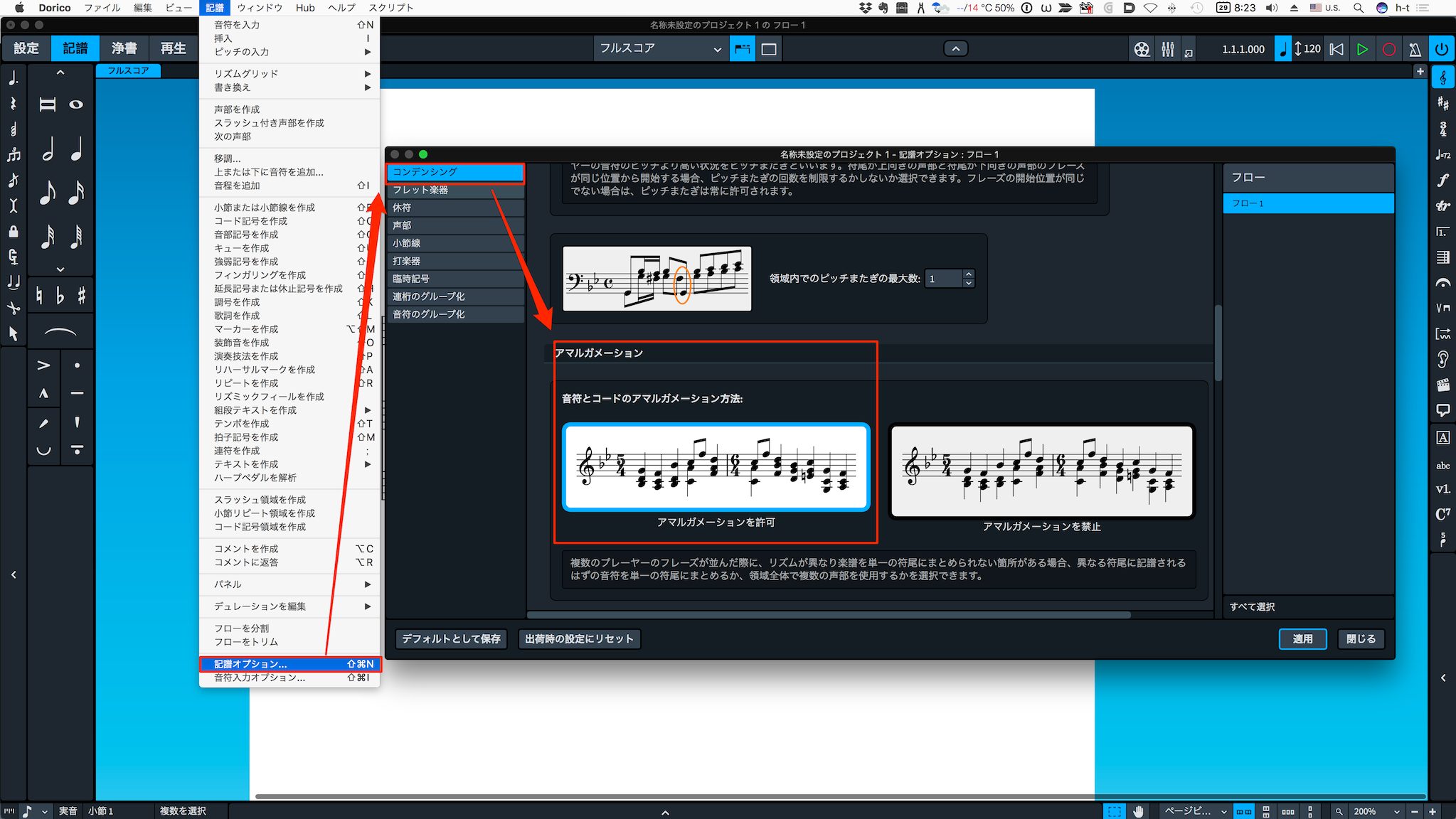Expand the デュレーションを編集 submenu
This screenshot has width=1456, height=819.
click(x=289, y=606)
